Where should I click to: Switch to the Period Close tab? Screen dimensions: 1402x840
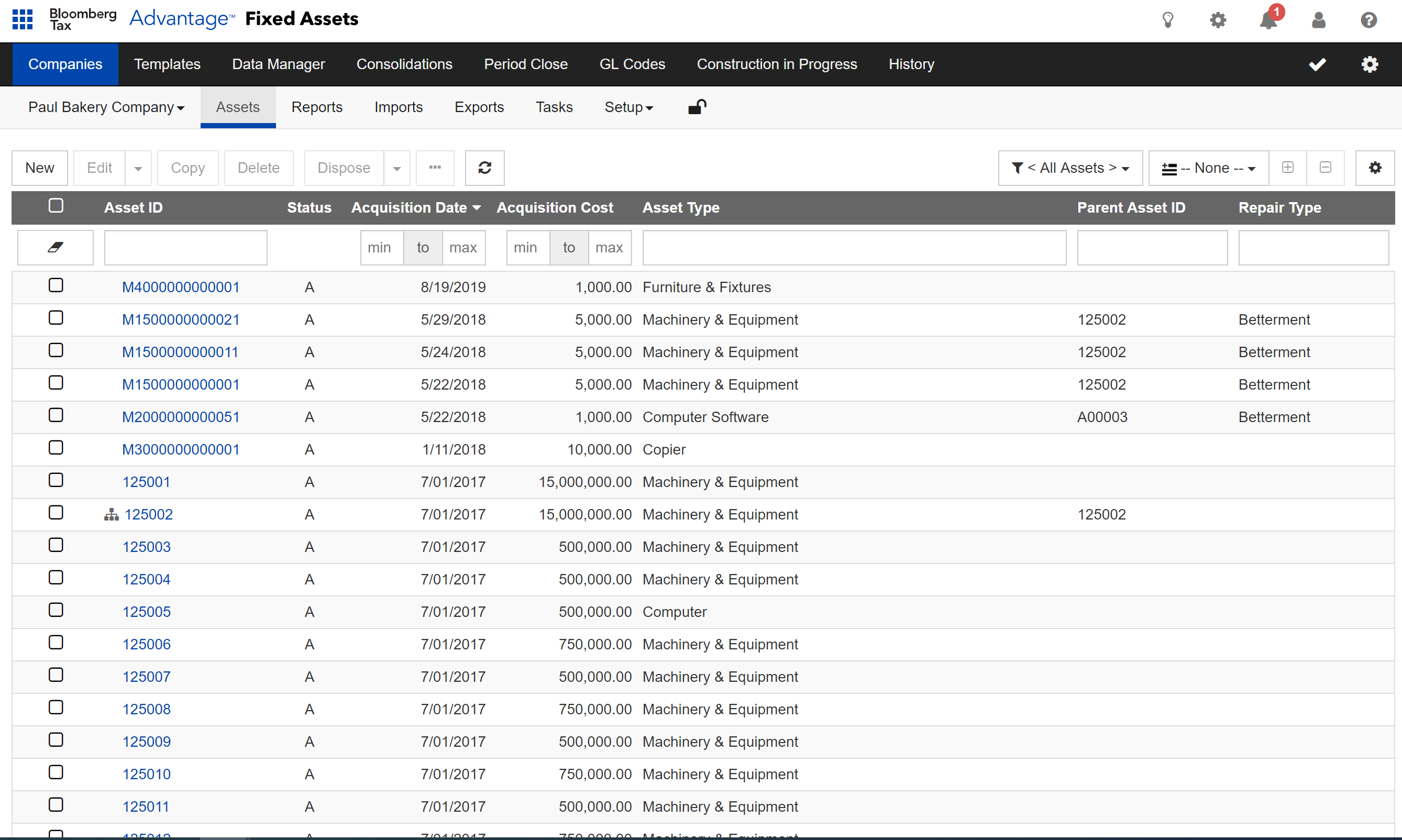tap(525, 64)
